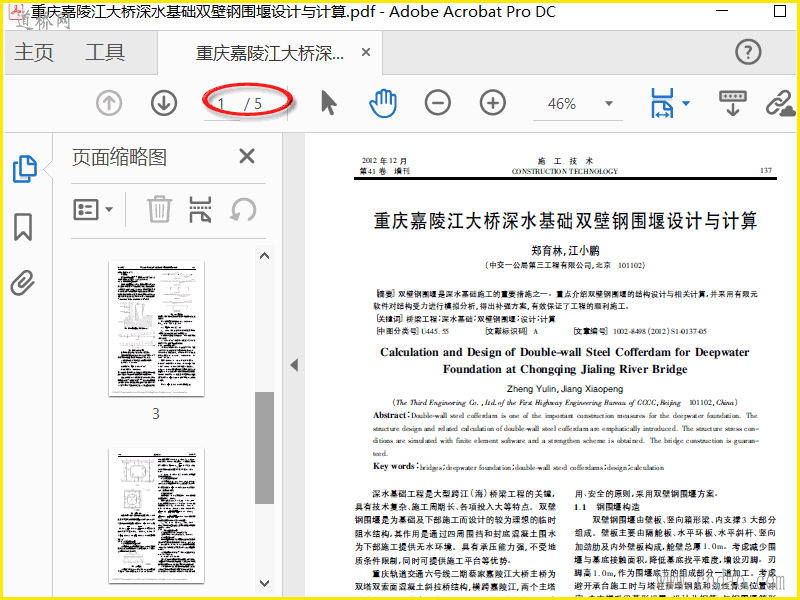This screenshot has height=600, width=800.
Task: Close the 重庆嘉陵江大桥深... document tab
Action: (x=366, y=52)
